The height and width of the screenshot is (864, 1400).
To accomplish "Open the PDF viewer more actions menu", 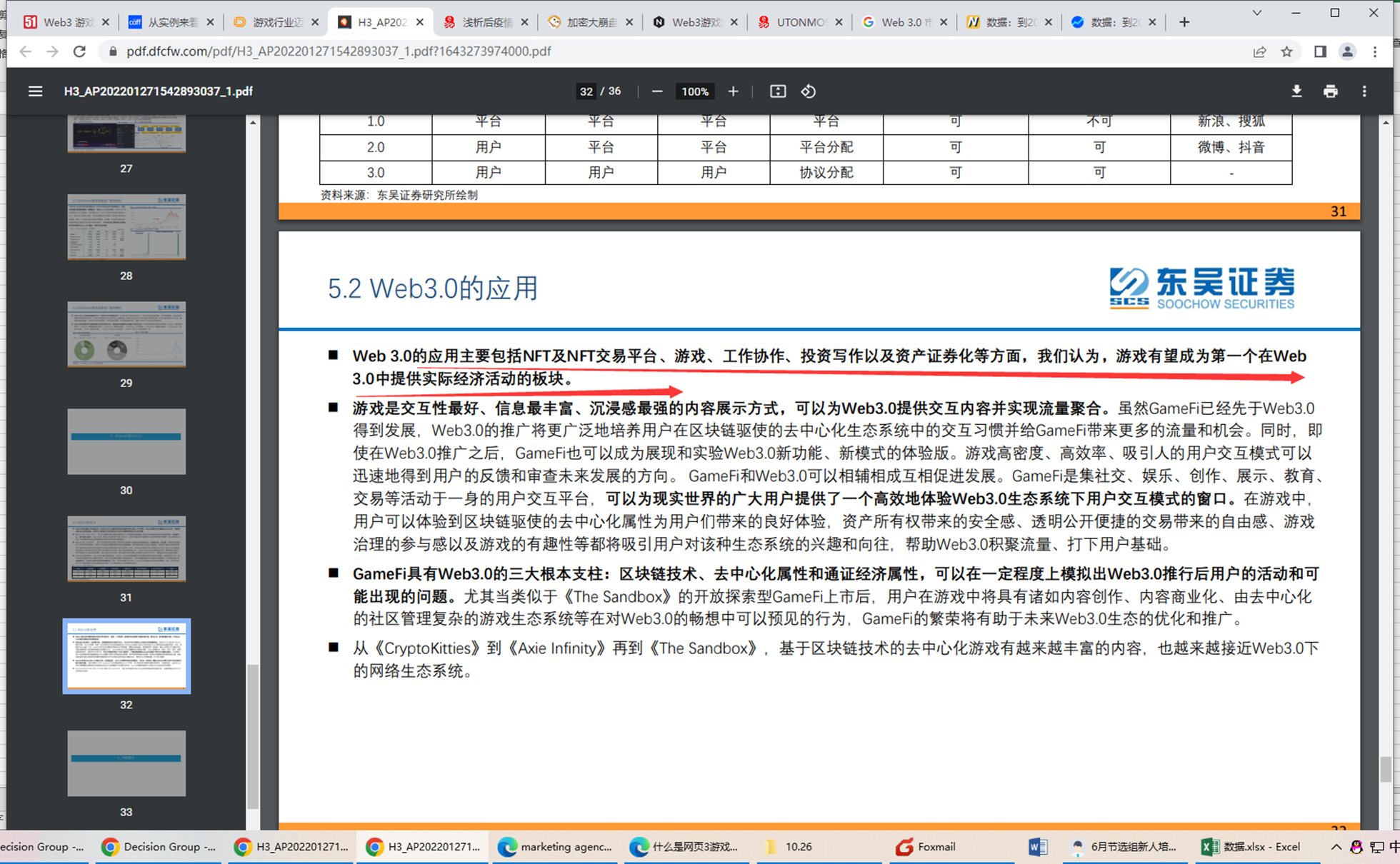I will point(1364,91).
